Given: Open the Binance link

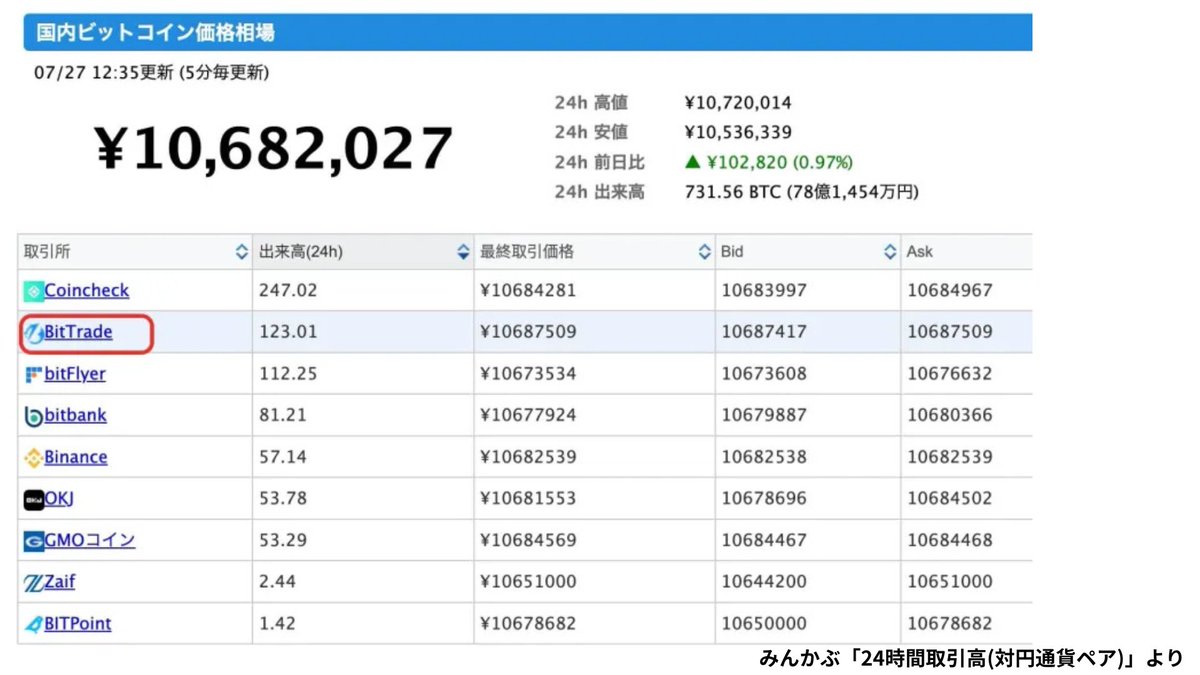Looking at the screenshot, I should point(75,457).
